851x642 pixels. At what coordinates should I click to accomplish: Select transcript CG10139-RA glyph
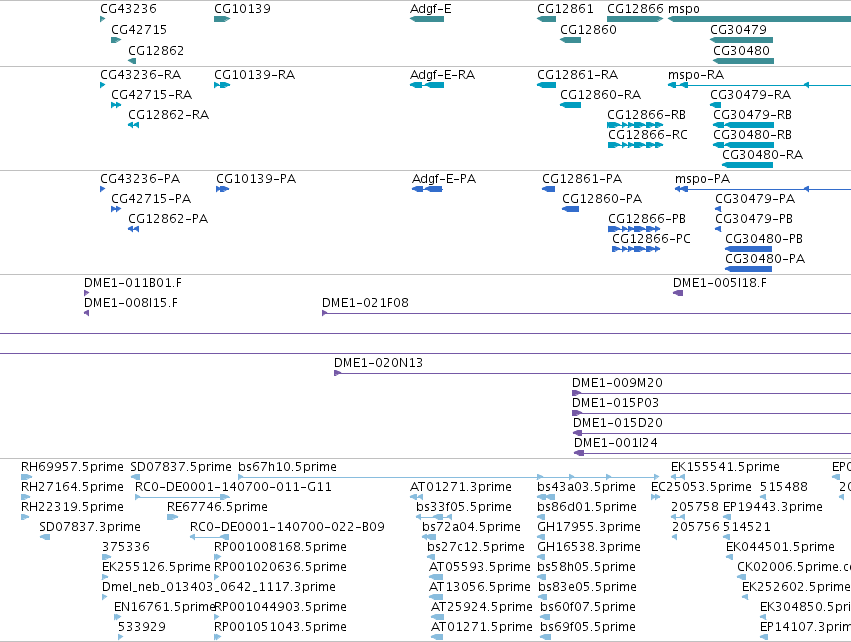pyautogui.click(x=222, y=85)
